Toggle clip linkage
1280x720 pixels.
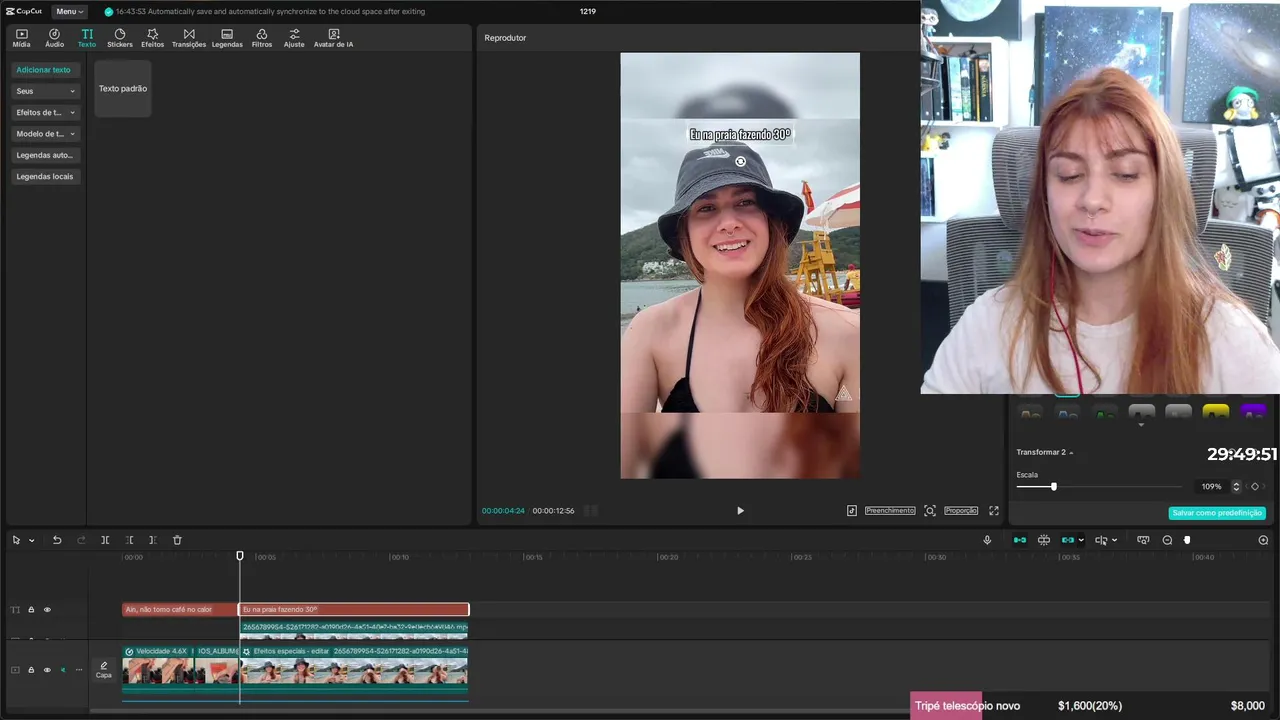1068,540
